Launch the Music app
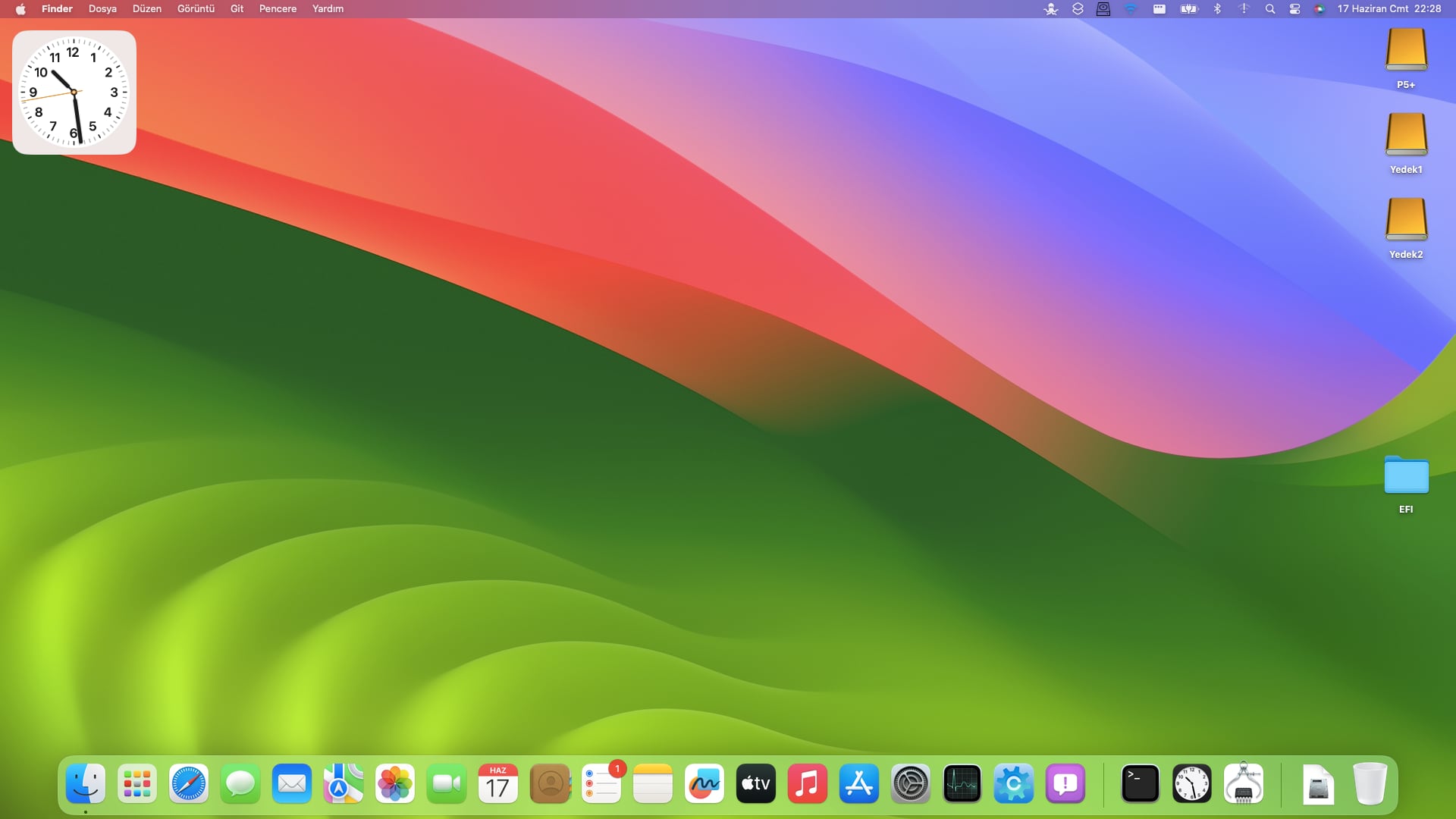The width and height of the screenshot is (1456, 819). [807, 784]
